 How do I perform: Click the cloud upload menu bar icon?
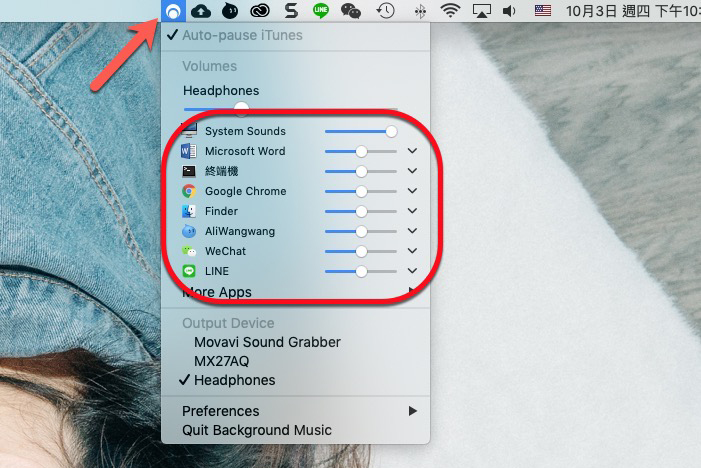click(x=201, y=11)
